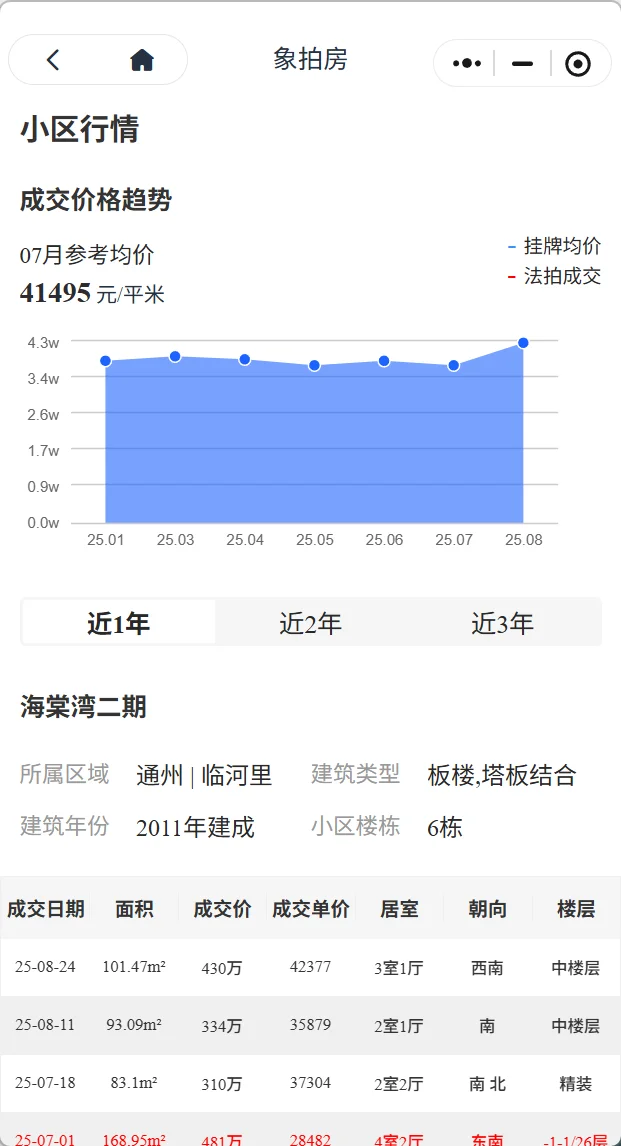Select the 25.05 chart data point
621x1146 pixels.
[x=314, y=365]
